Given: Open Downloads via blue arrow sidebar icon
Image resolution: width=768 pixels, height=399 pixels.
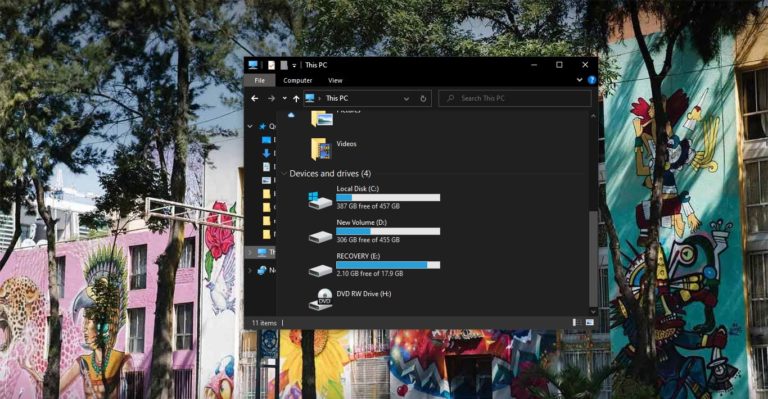Looking at the screenshot, I should tap(266, 153).
